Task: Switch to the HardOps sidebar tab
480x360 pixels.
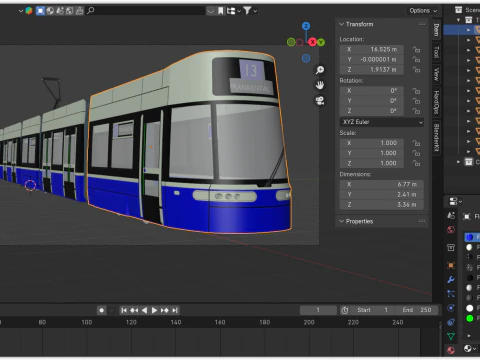Action: (x=436, y=102)
